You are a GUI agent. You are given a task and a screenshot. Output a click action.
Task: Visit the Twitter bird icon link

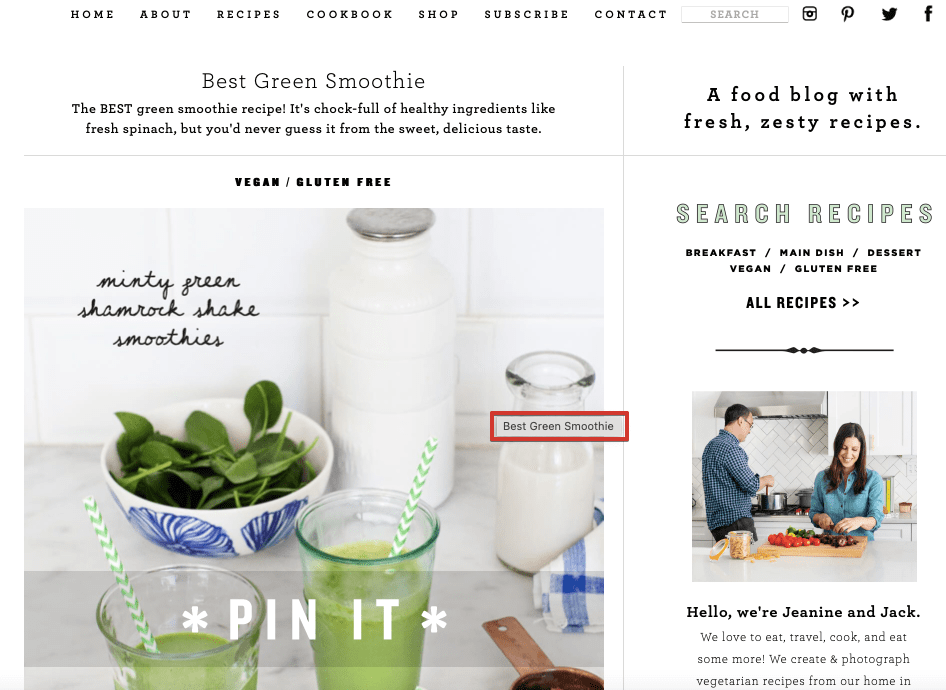(x=889, y=14)
